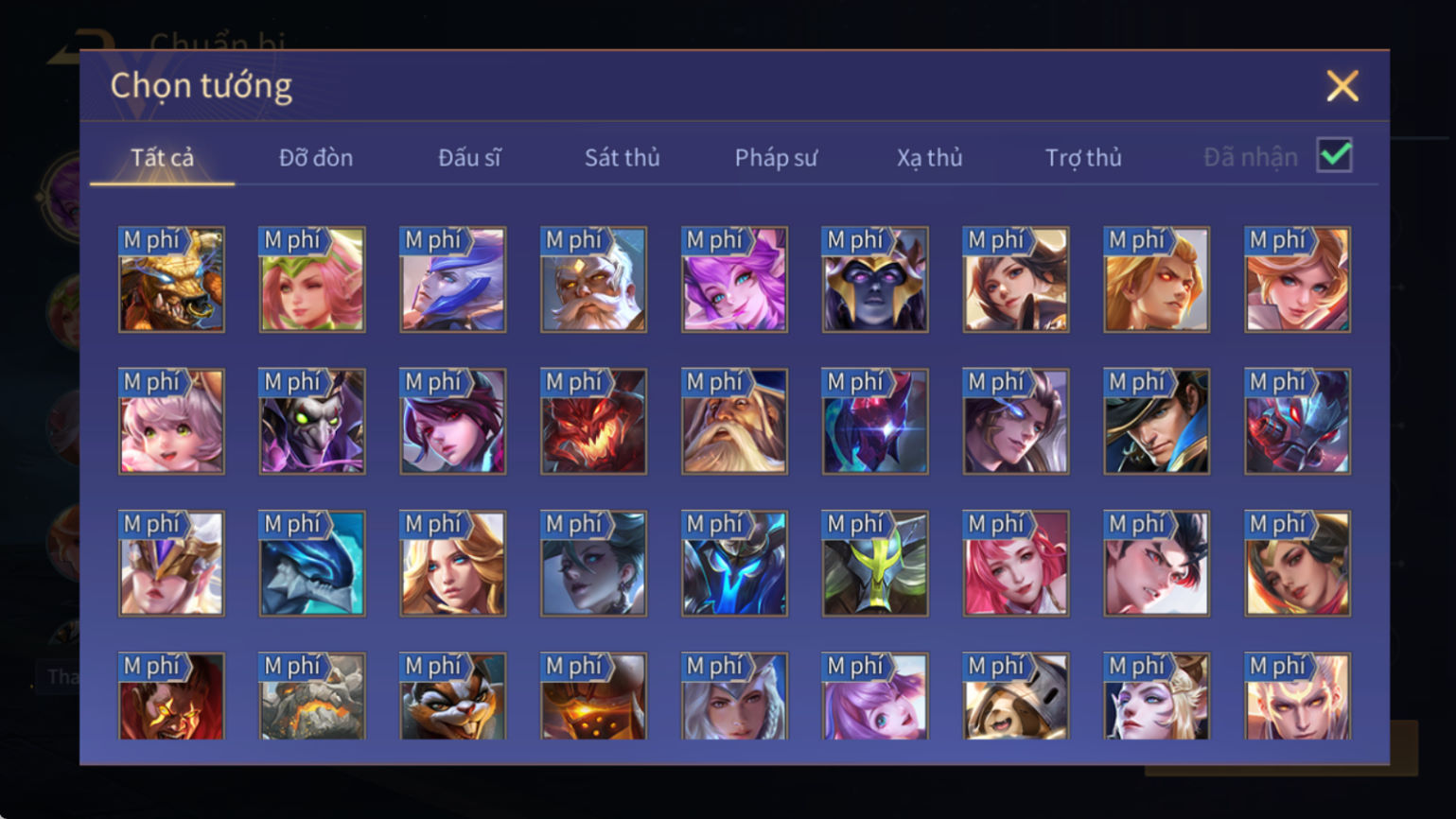
Task: Open the Sát thủ tab
Action: [622, 157]
